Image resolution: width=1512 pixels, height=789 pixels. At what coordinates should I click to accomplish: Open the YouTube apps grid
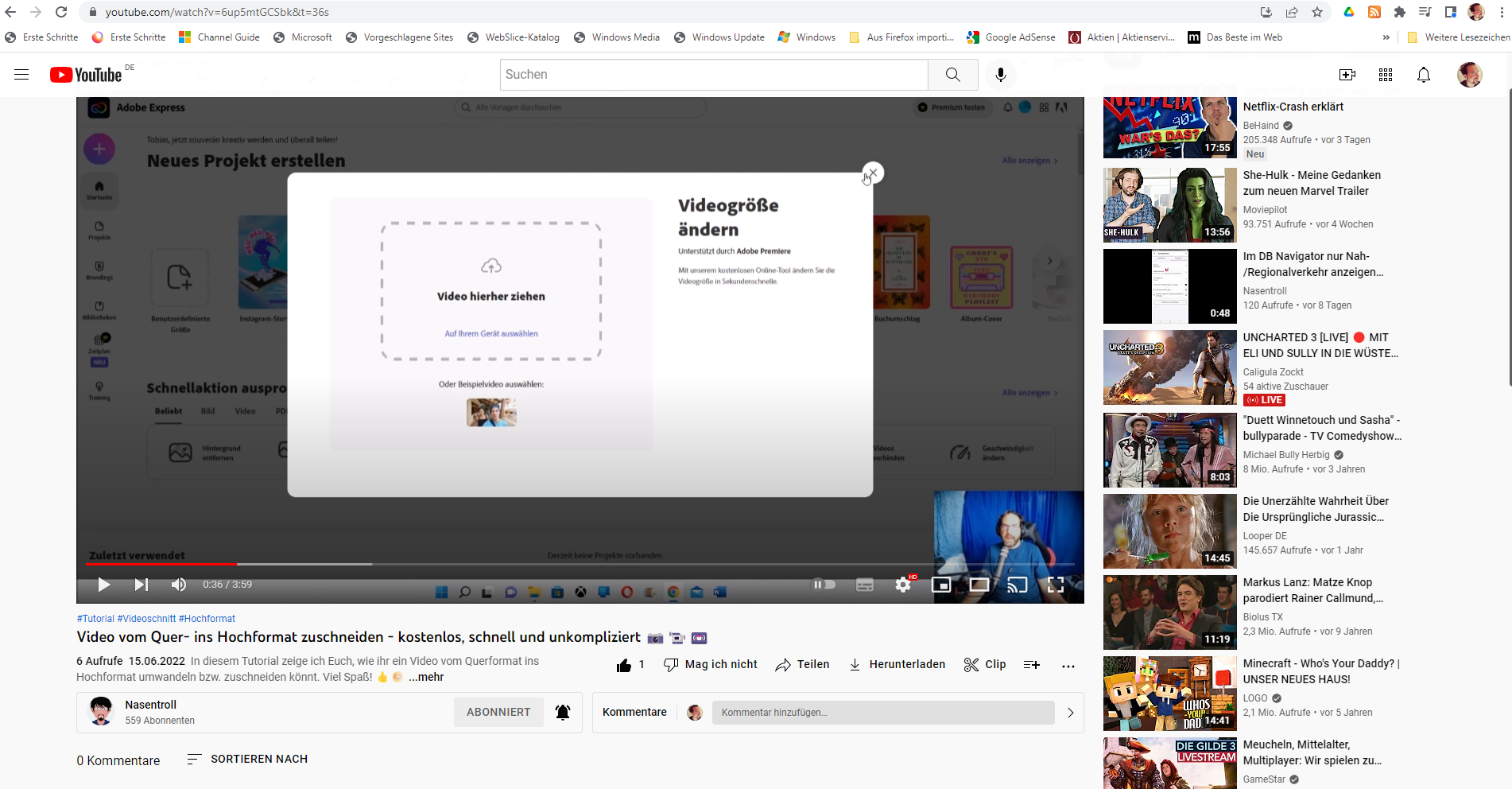(1386, 75)
